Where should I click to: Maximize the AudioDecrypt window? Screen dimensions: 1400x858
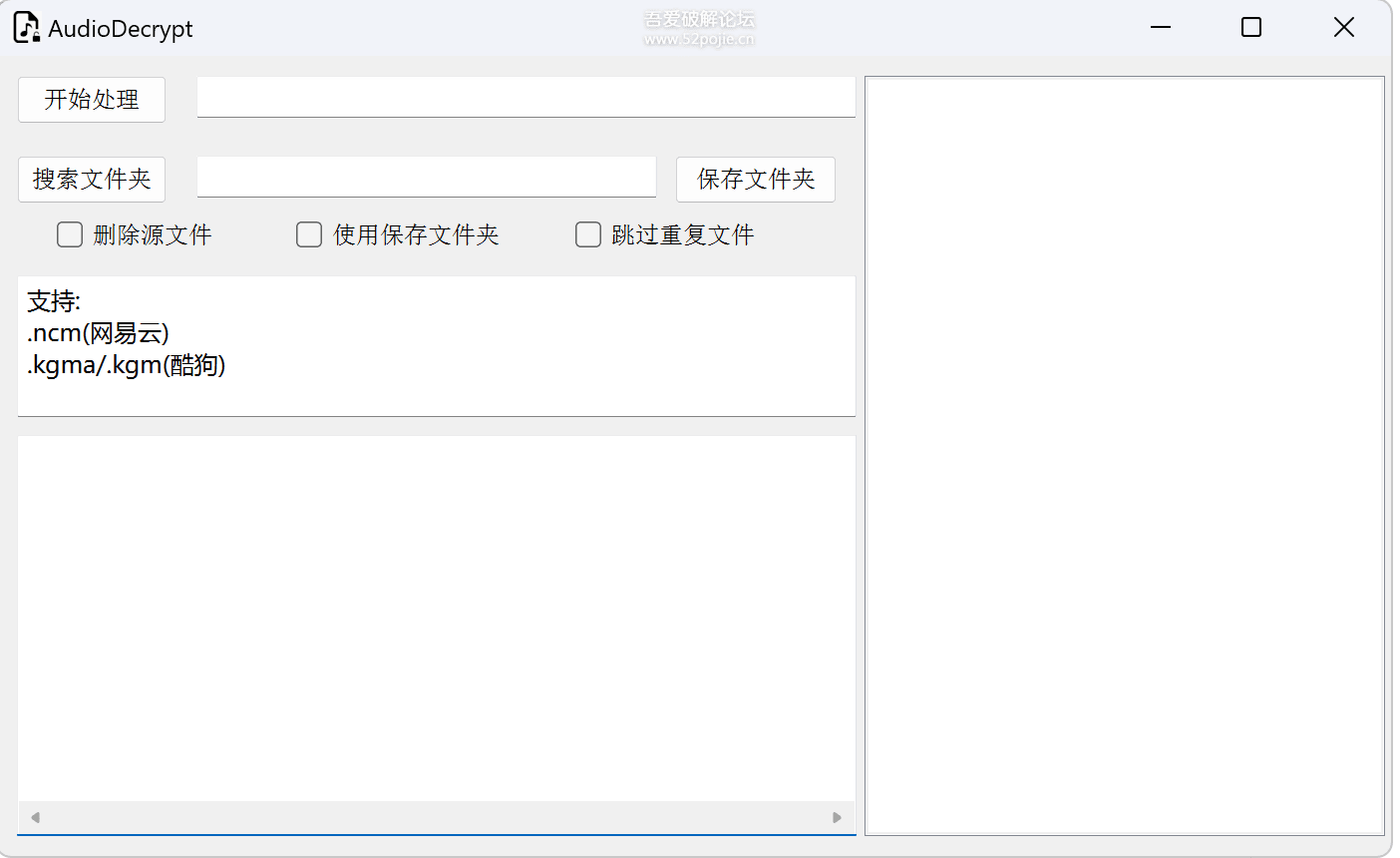point(1250,27)
